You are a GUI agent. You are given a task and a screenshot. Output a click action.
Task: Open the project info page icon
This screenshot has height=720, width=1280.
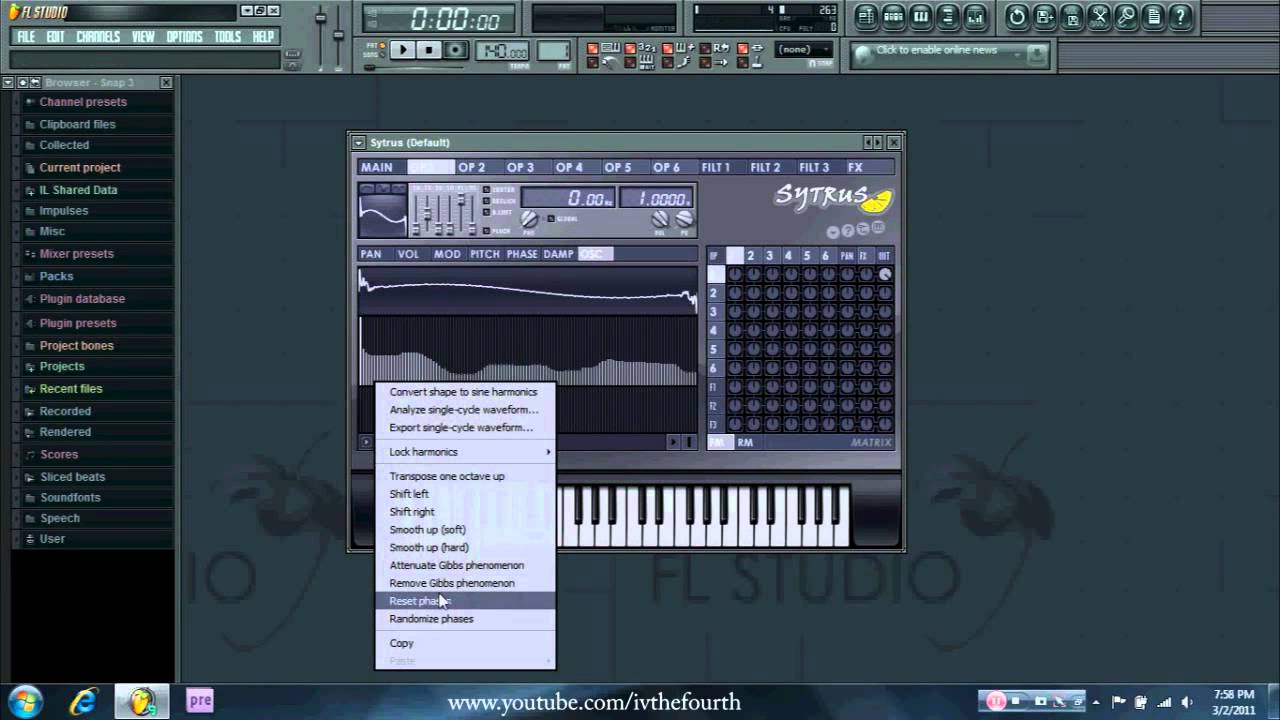click(x=1153, y=16)
